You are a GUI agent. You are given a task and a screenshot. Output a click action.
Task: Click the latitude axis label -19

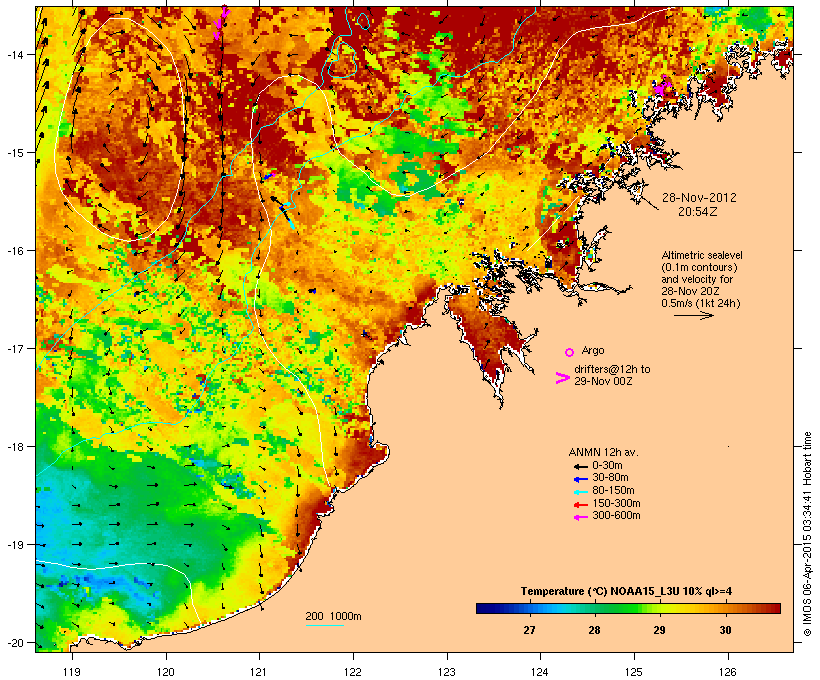tap(15, 545)
